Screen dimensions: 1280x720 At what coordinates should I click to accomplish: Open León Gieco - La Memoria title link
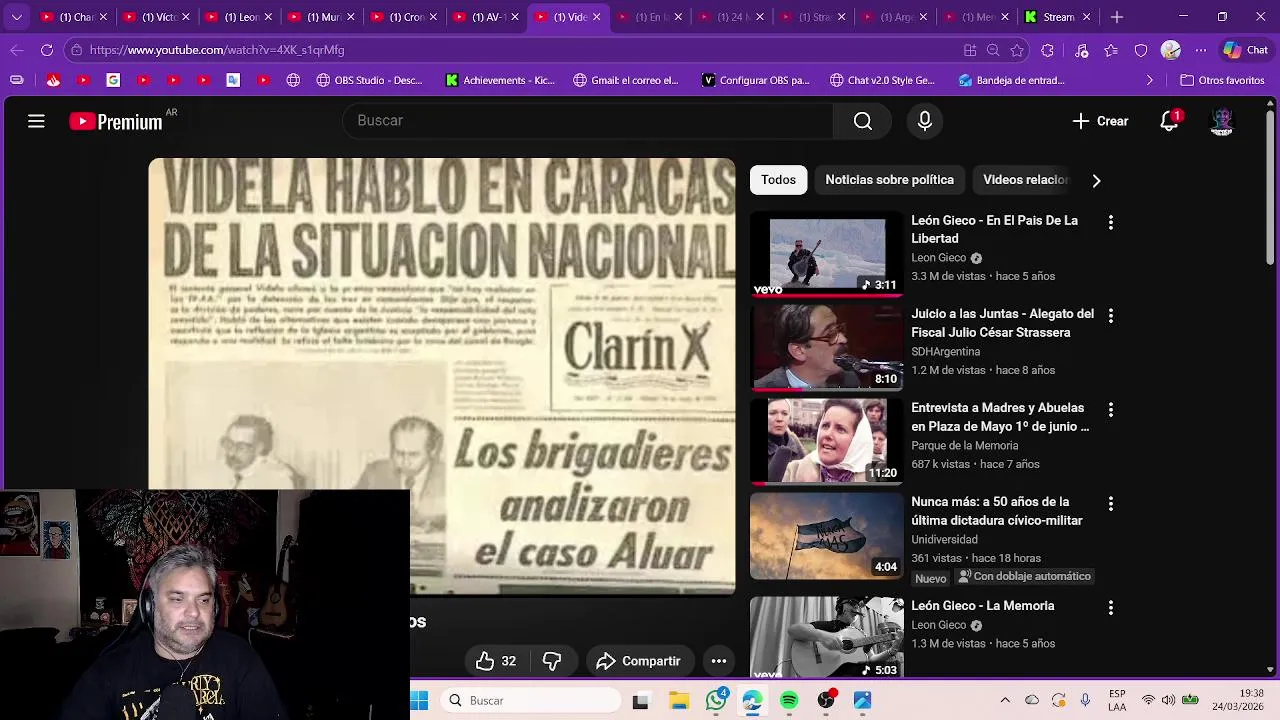pos(983,606)
